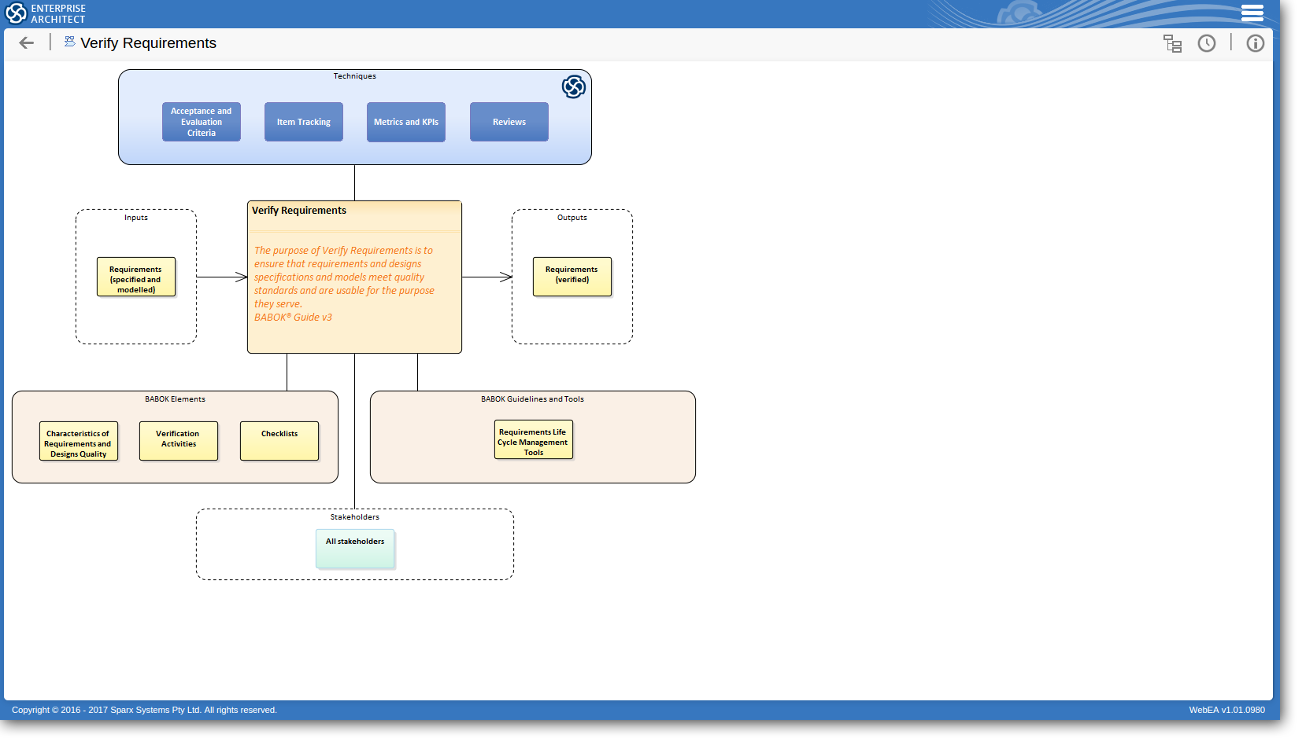The height and width of the screenshot is (750, 1310).
Task: Click the history clock icon
Action: [1207, 43]
